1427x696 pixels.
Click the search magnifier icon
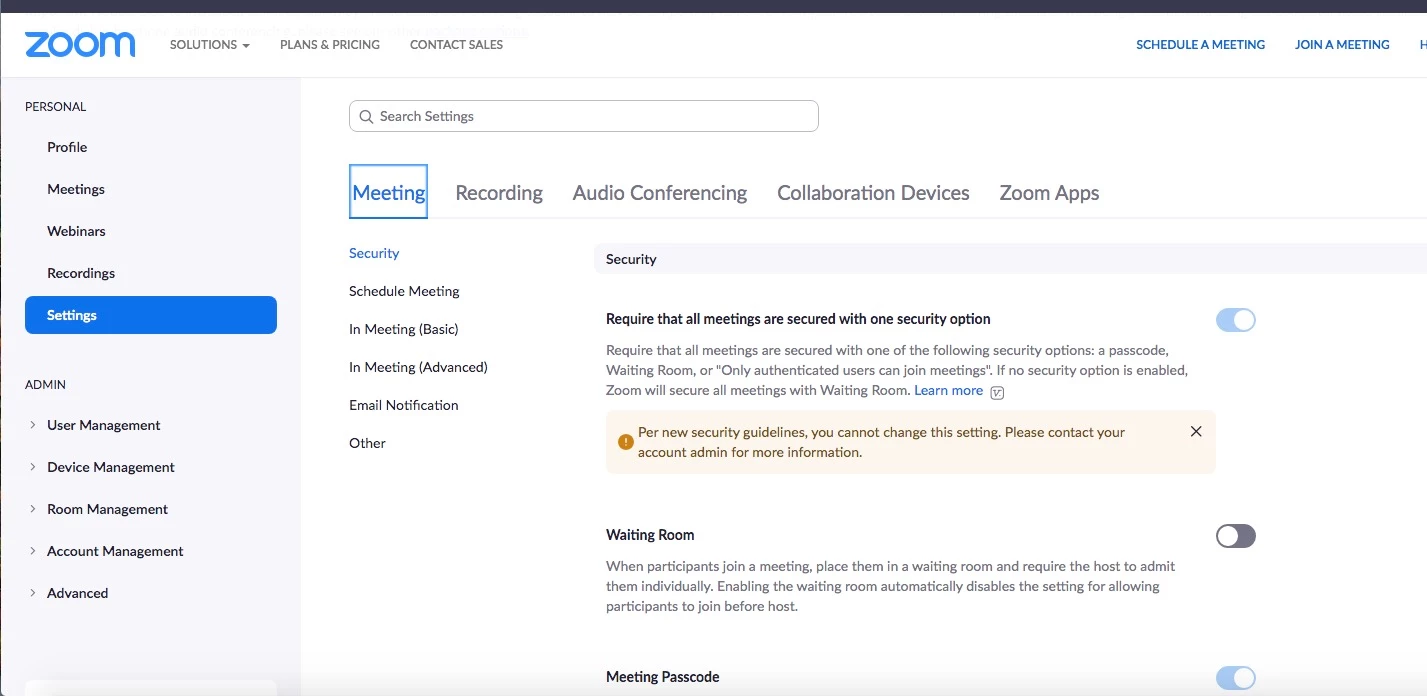point(366,116)
